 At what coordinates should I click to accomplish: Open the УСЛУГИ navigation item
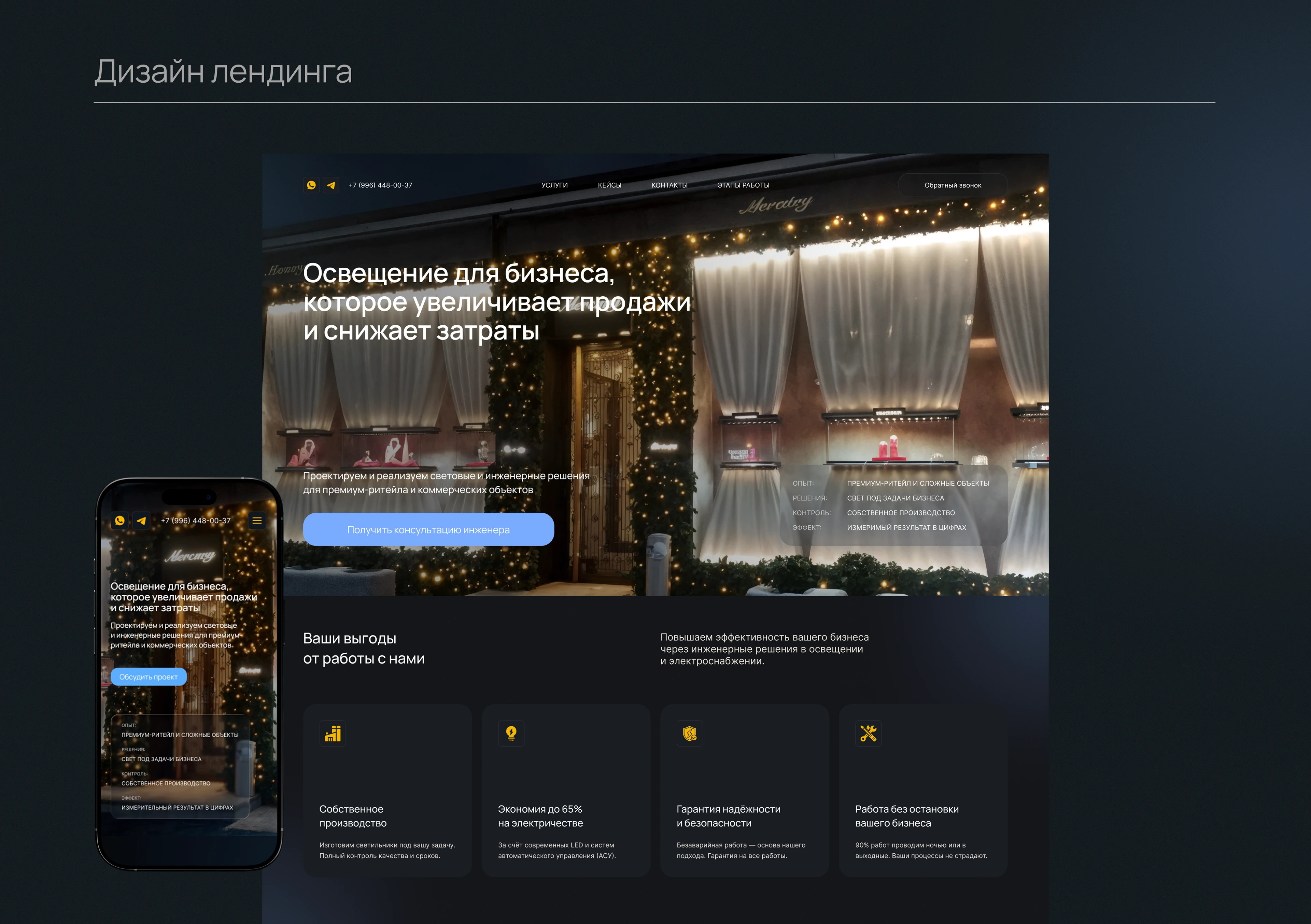click(x=554, y=185)
